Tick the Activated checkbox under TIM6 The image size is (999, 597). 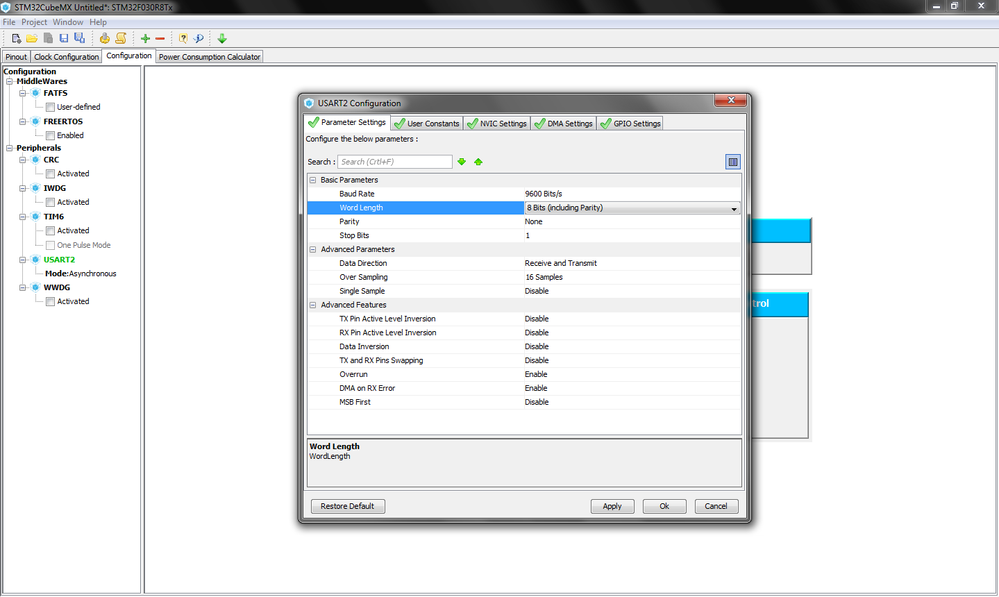[50, 231]
